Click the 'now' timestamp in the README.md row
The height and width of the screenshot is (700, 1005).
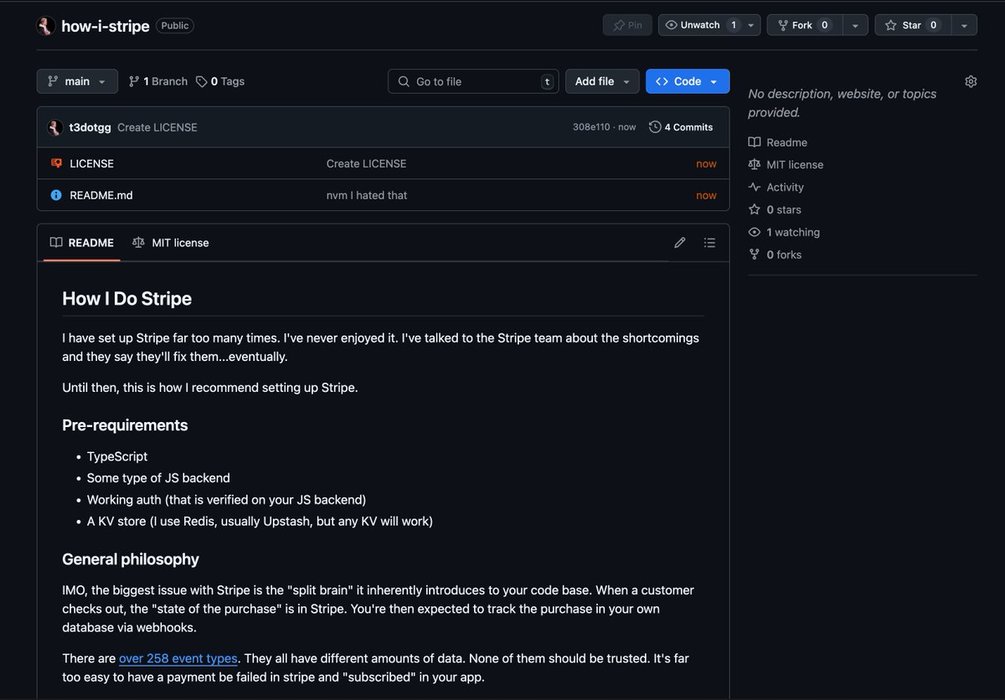point(706,195)
